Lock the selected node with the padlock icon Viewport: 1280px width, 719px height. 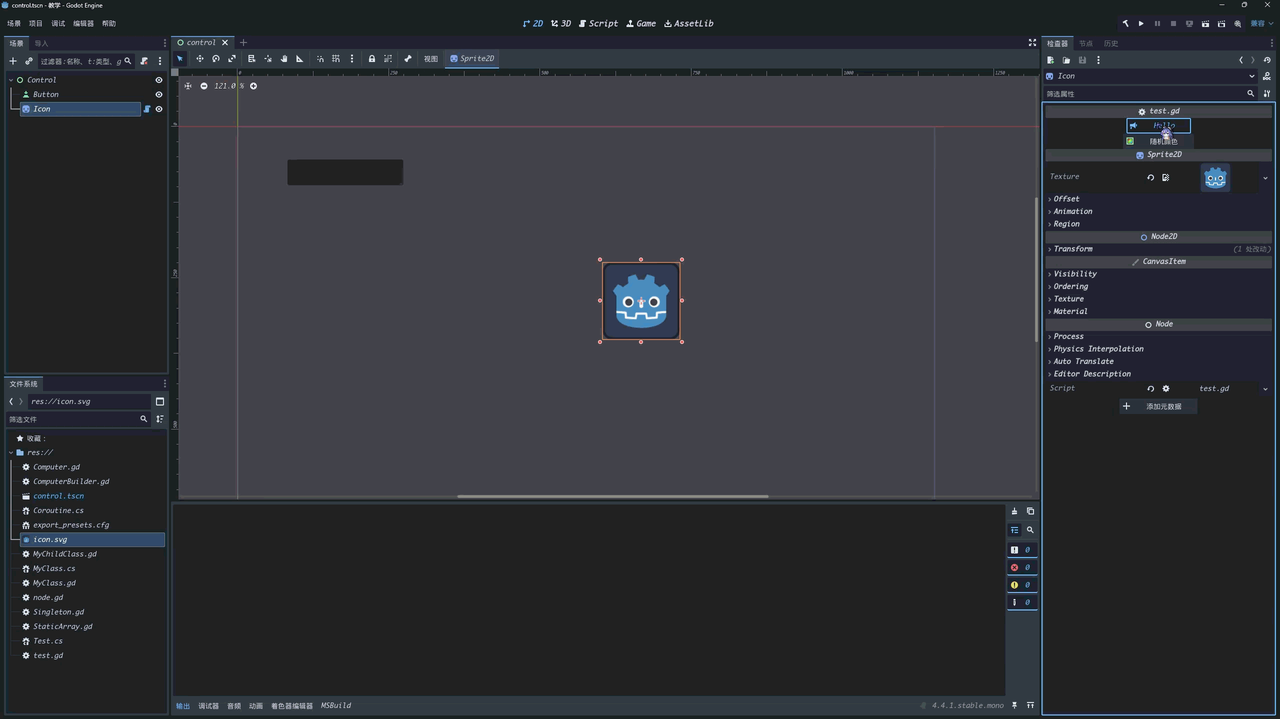point(372,59)
